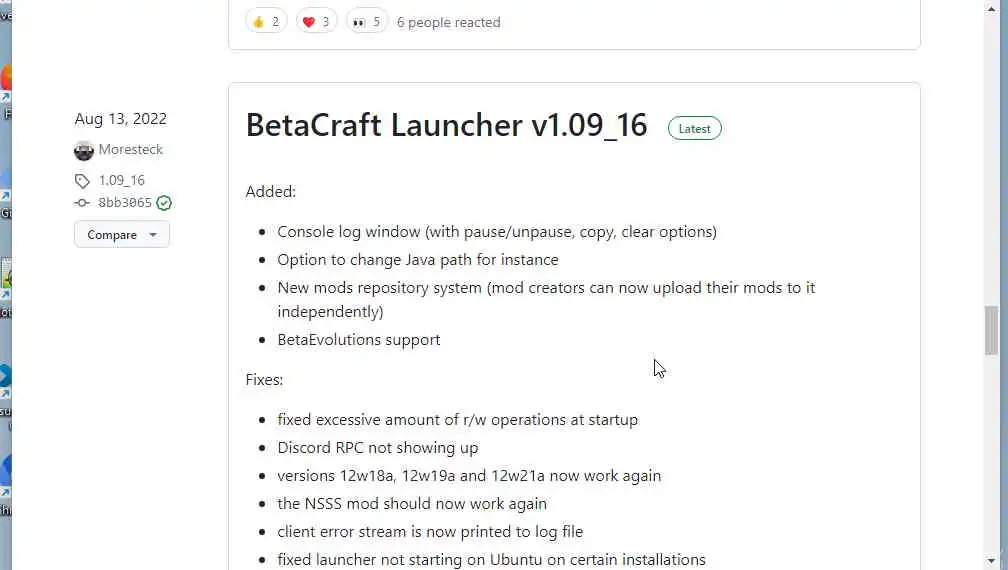The image size is (1008, 570).
Task: Click the "Added:" section heading
Action: coord(270,192)
